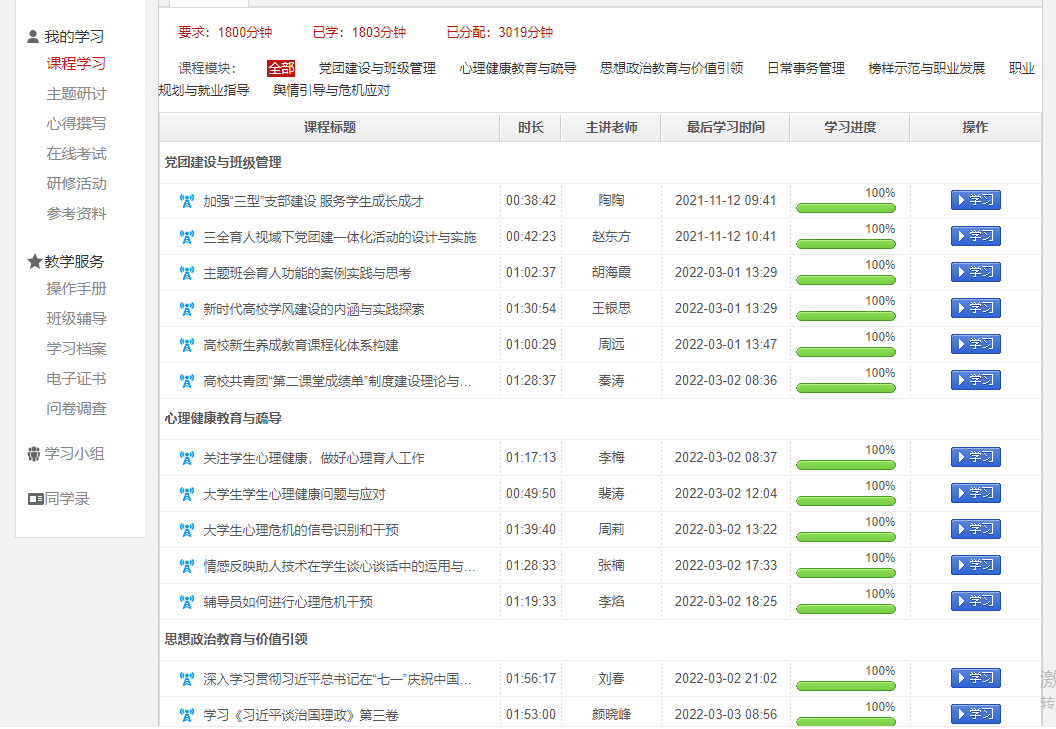Click the icon next to 辅导员如何进行心理危机干预

point(186,602)
